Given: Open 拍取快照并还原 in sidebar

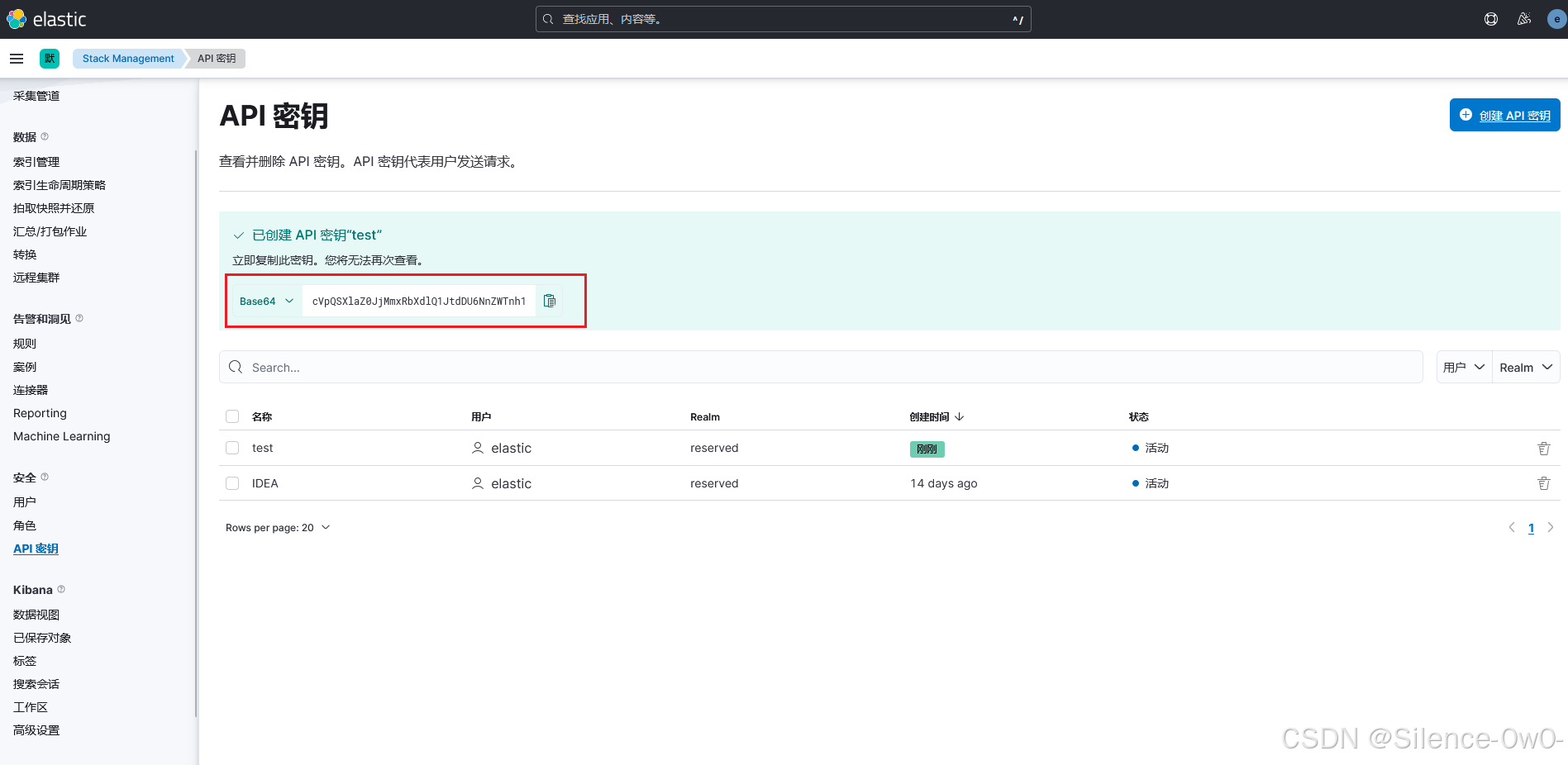Looking at the screenshot, I should [x=54, y=208].
